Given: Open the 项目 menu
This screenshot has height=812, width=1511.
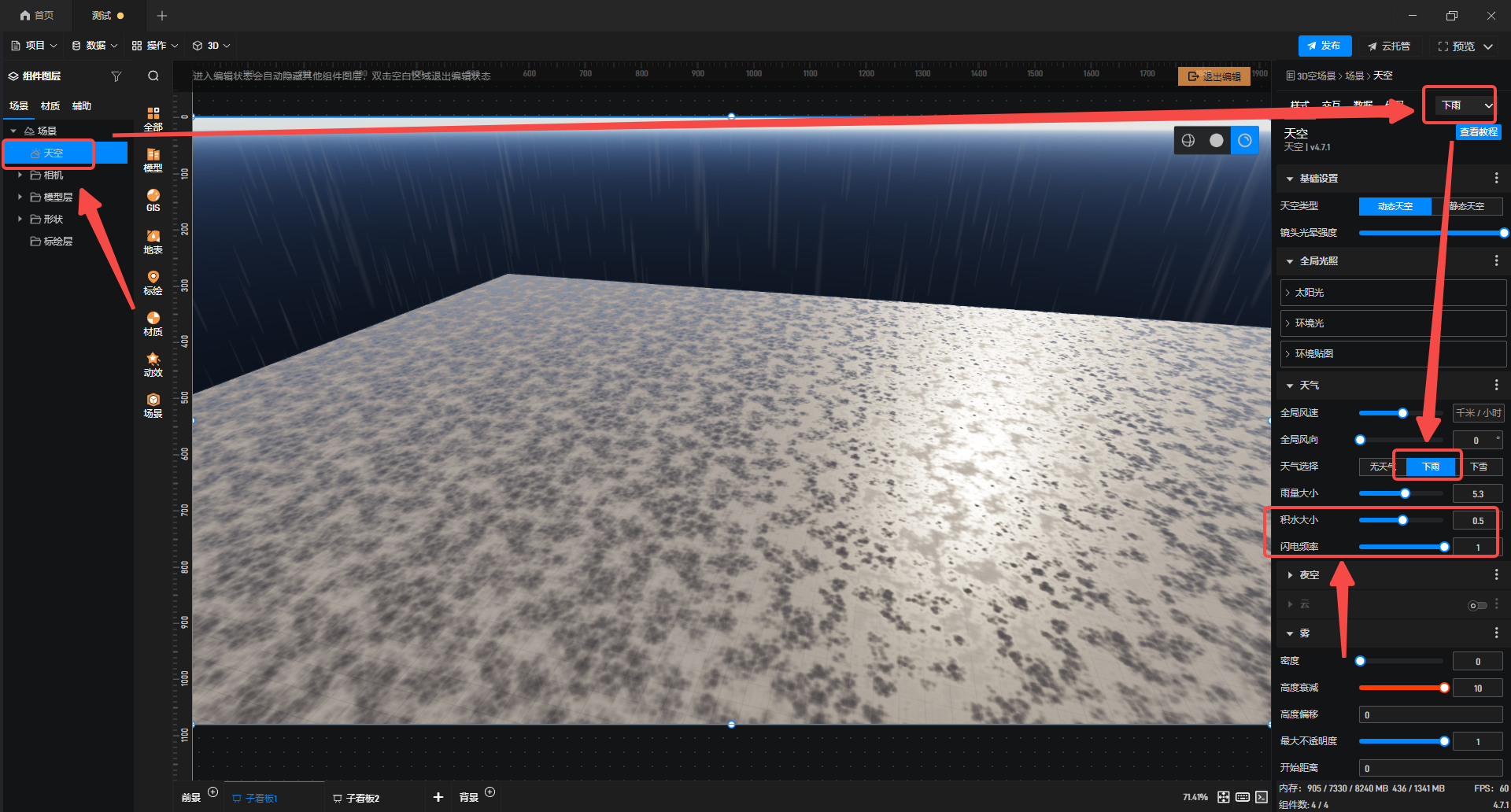Looking at the screenshot, I should (35, 46).
